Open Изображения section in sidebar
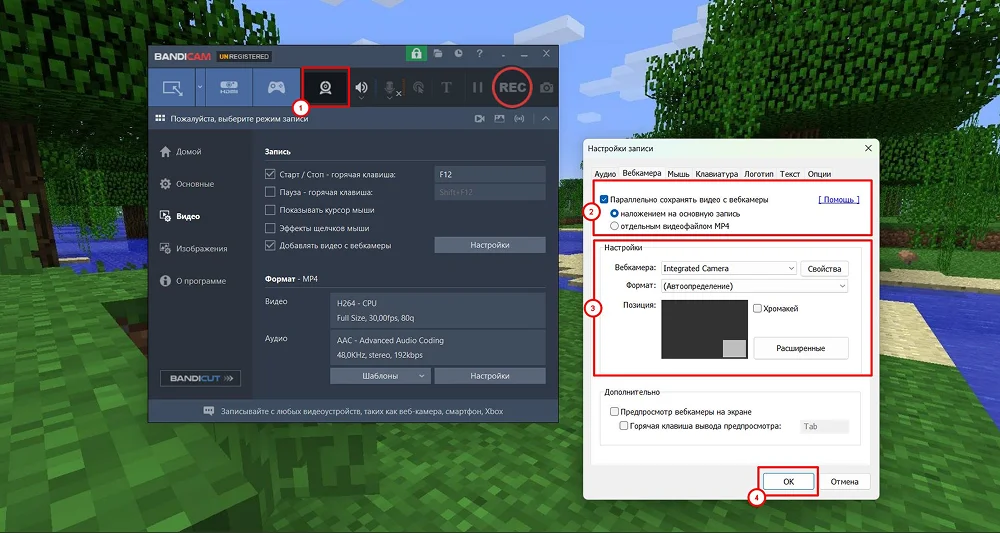Screen dimensions: 1000x533 [x=193, y=249]
